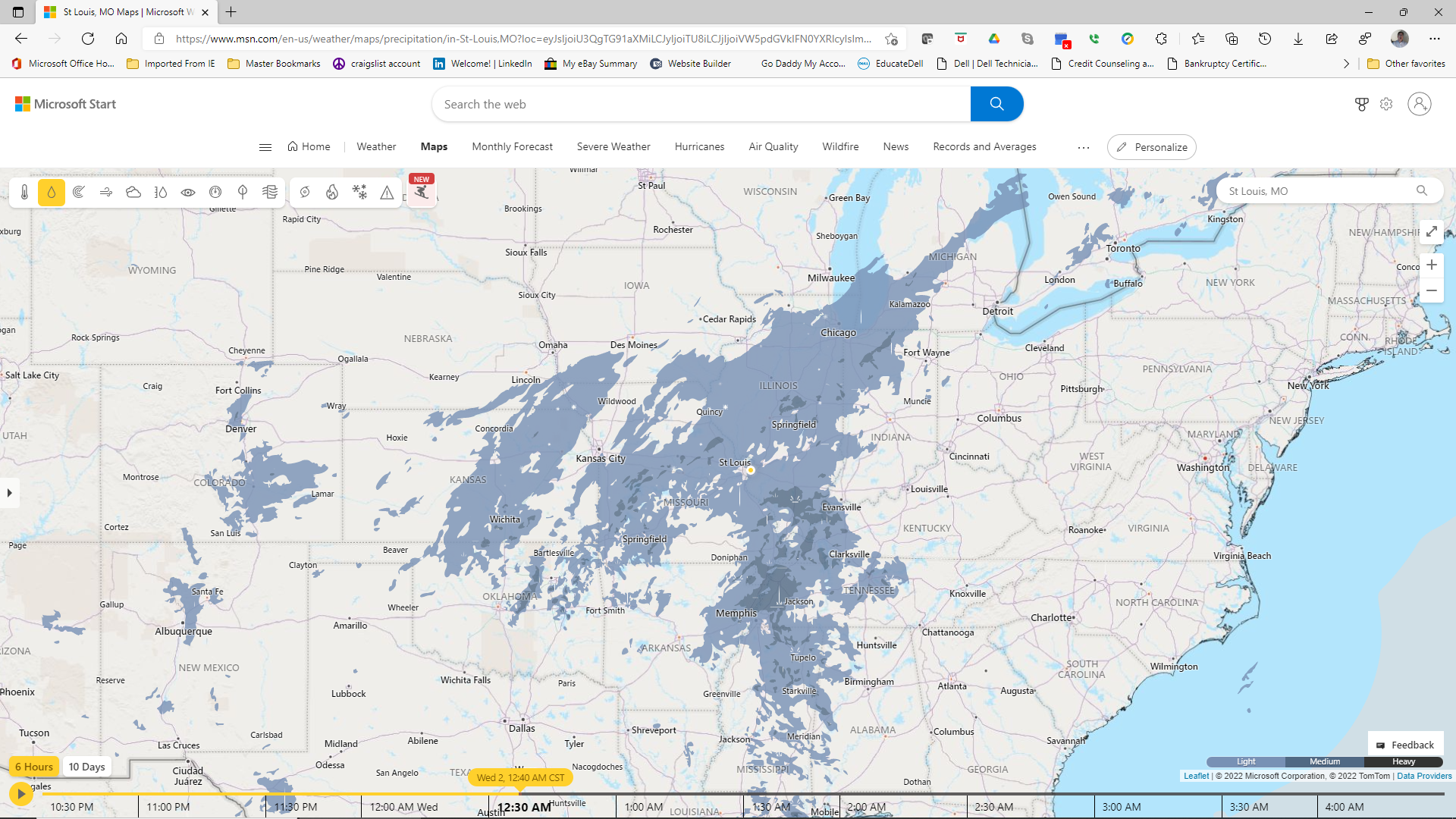Open the Wildfire tab
The image size is (1456, 819).
click(x=840, y=146)
